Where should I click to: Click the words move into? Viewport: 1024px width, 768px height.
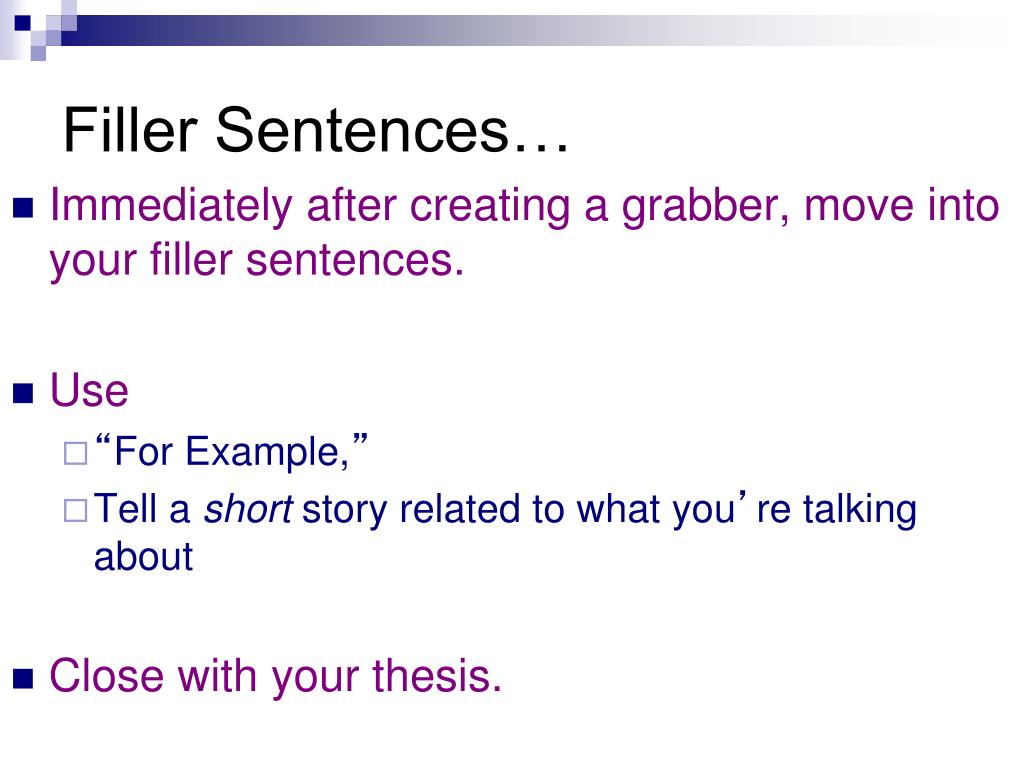[x=901, y=205]
